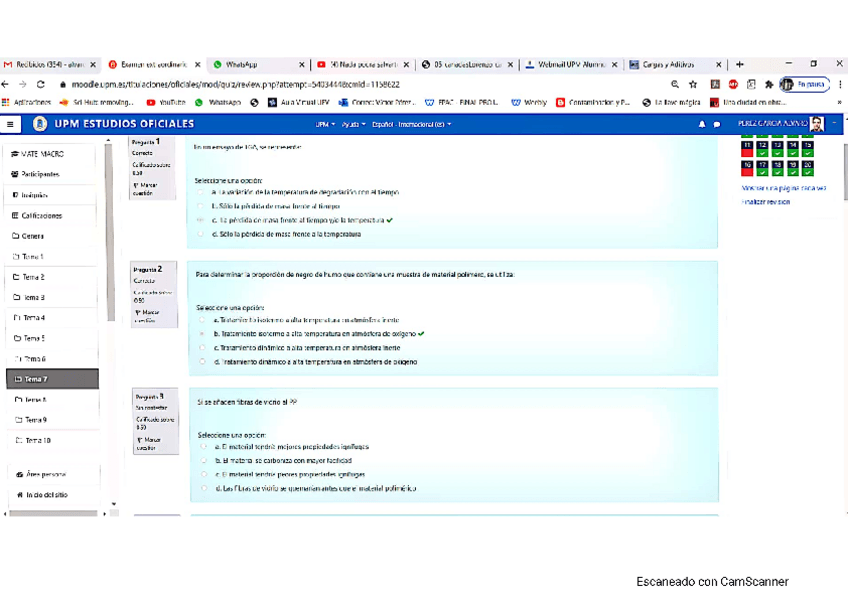Click the user profile avatar picture

point(817,124)
